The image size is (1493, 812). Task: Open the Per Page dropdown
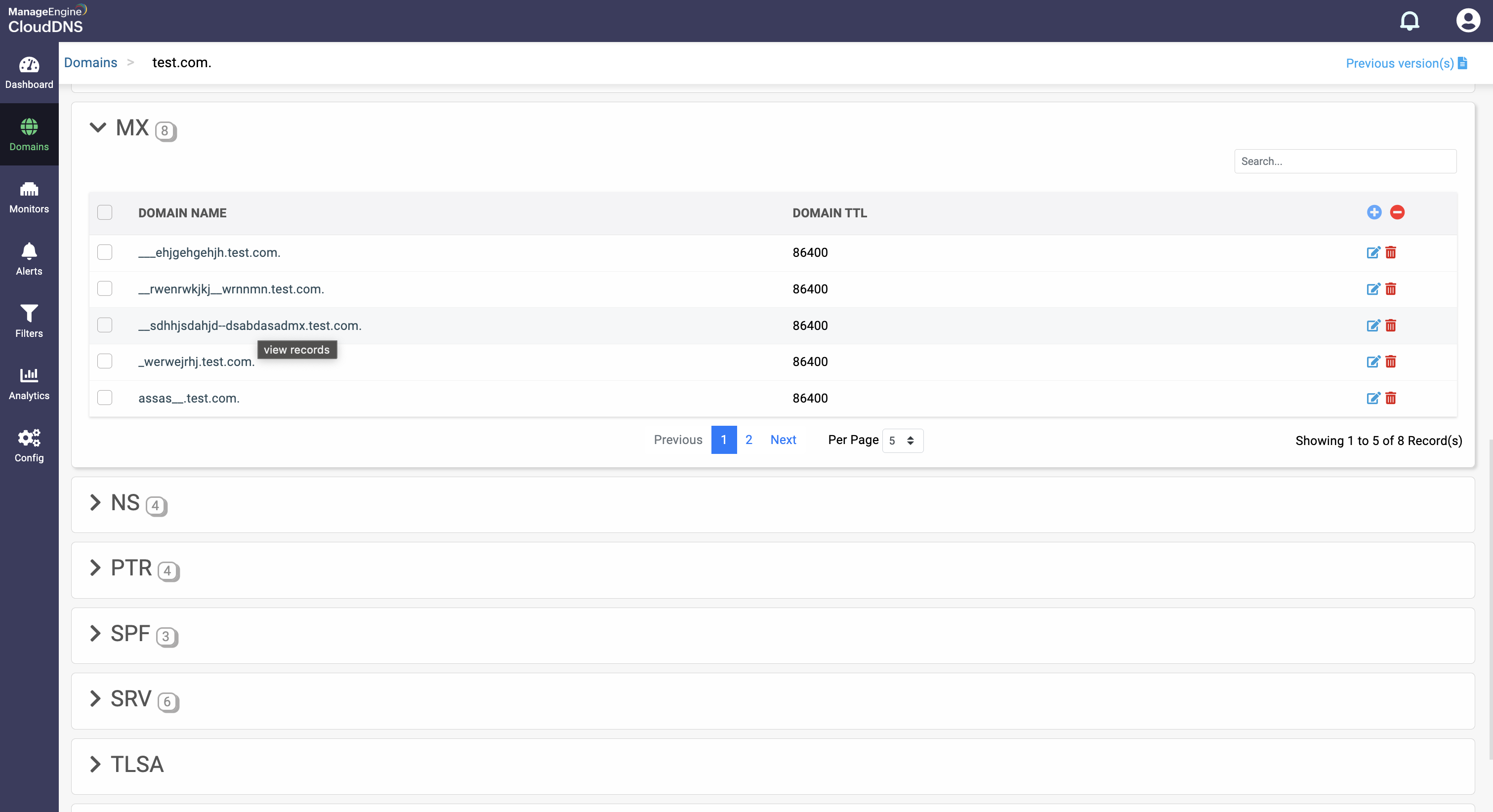coord(902,441)
